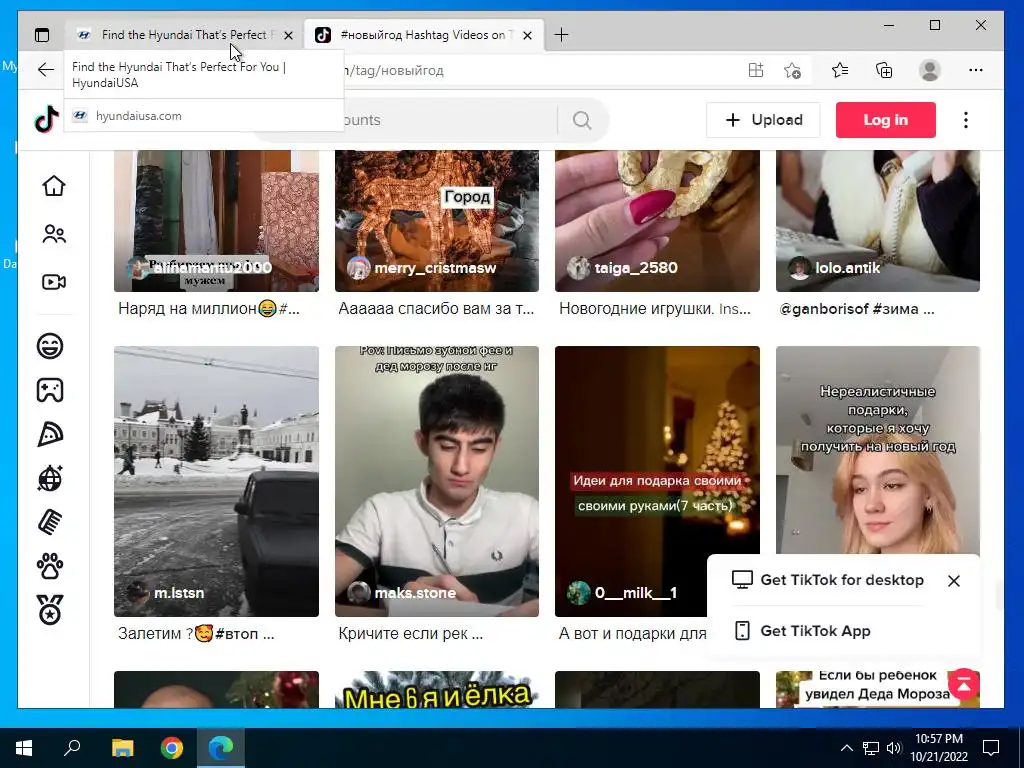
Task: Close the Hyundai tab
Action: 288,35
